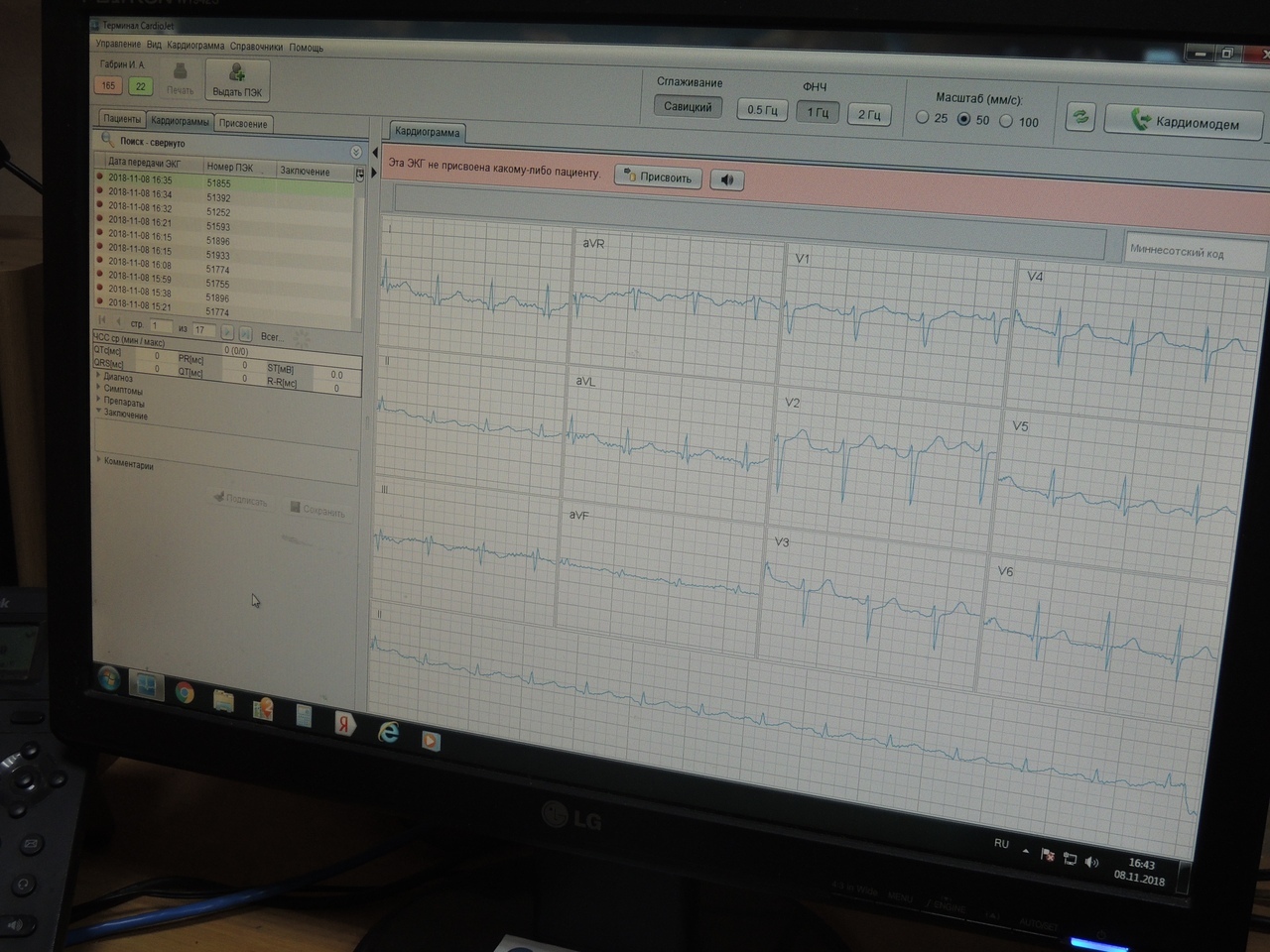Open the Вид menu

pyautogui.click(x=154, y=45)
